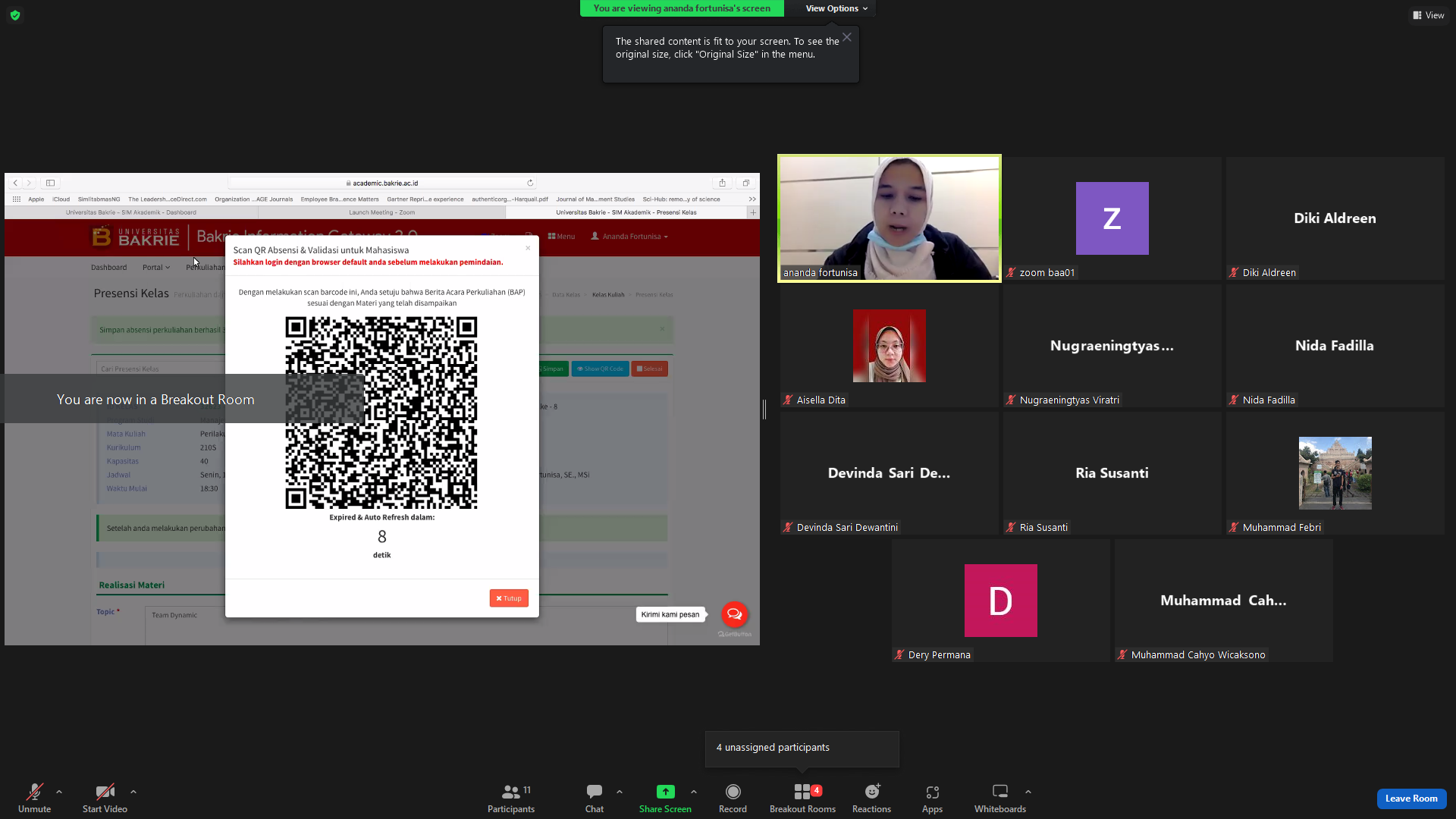Select ananda fortunisa's video tile

889,218
